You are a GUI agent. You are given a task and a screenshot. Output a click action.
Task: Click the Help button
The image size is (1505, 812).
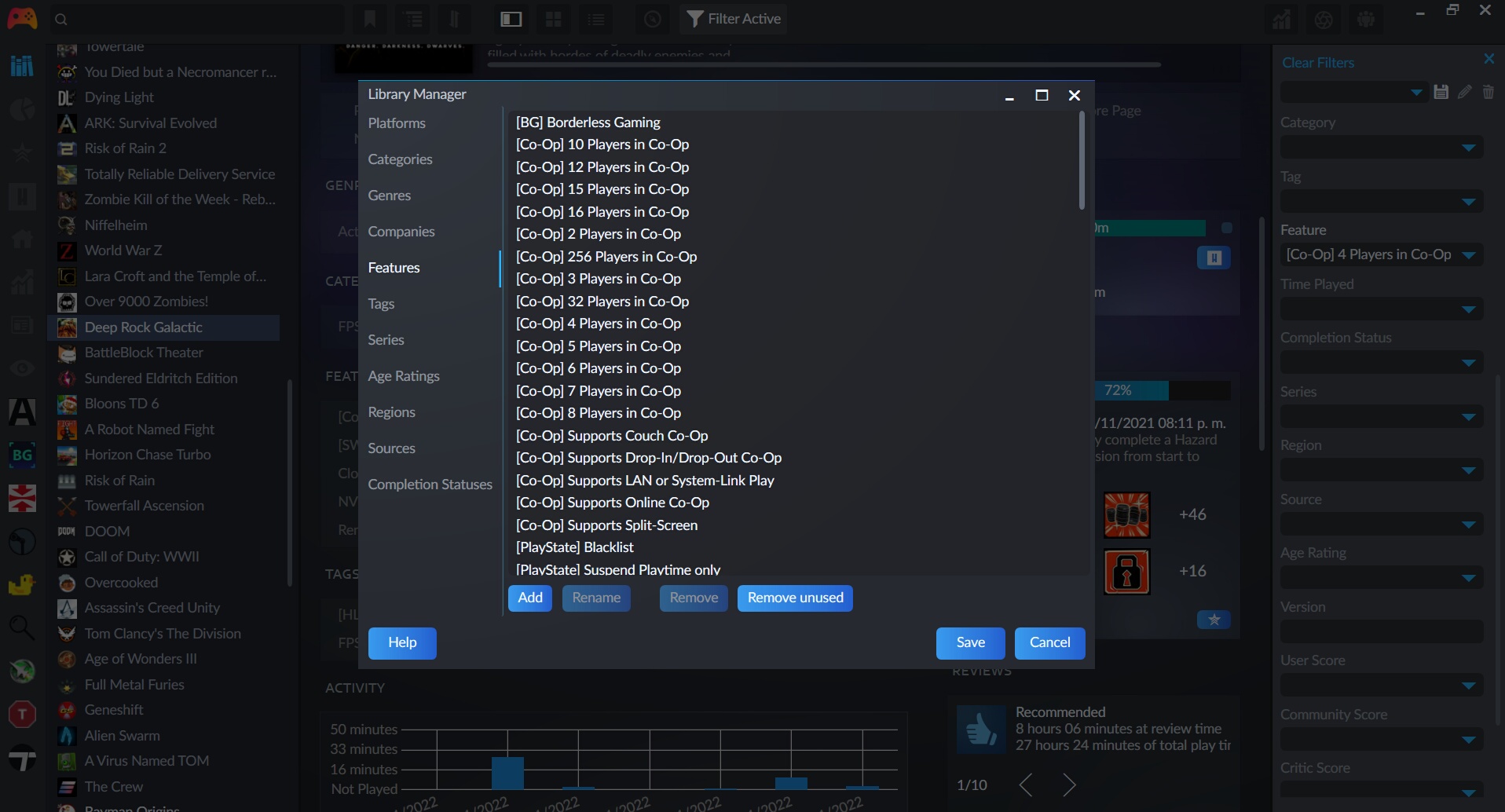[402, 642]
